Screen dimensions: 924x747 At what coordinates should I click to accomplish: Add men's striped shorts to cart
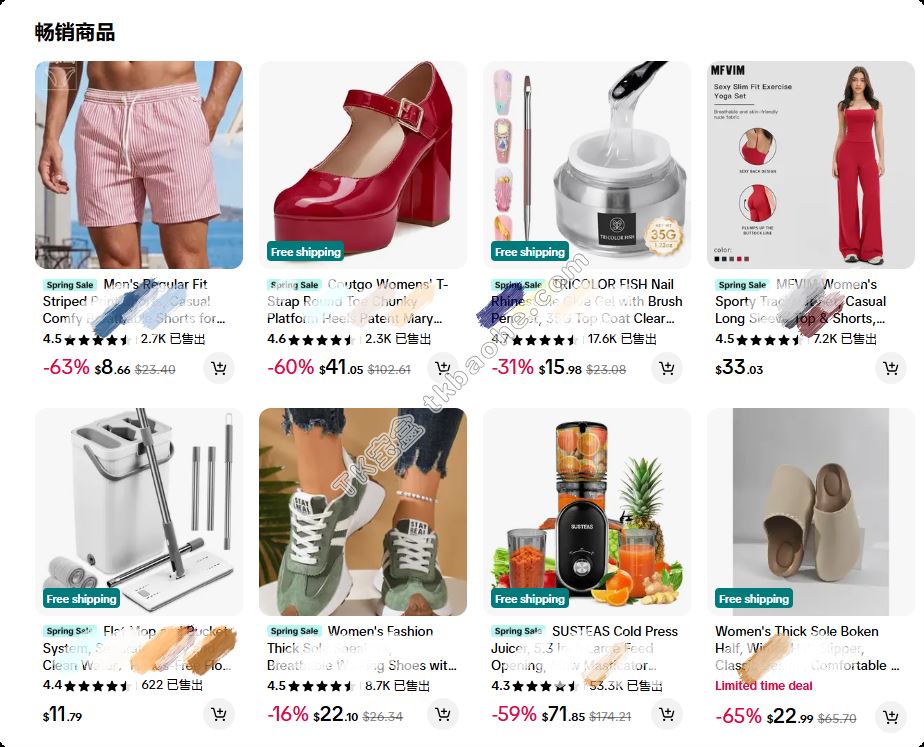(219, 368)
